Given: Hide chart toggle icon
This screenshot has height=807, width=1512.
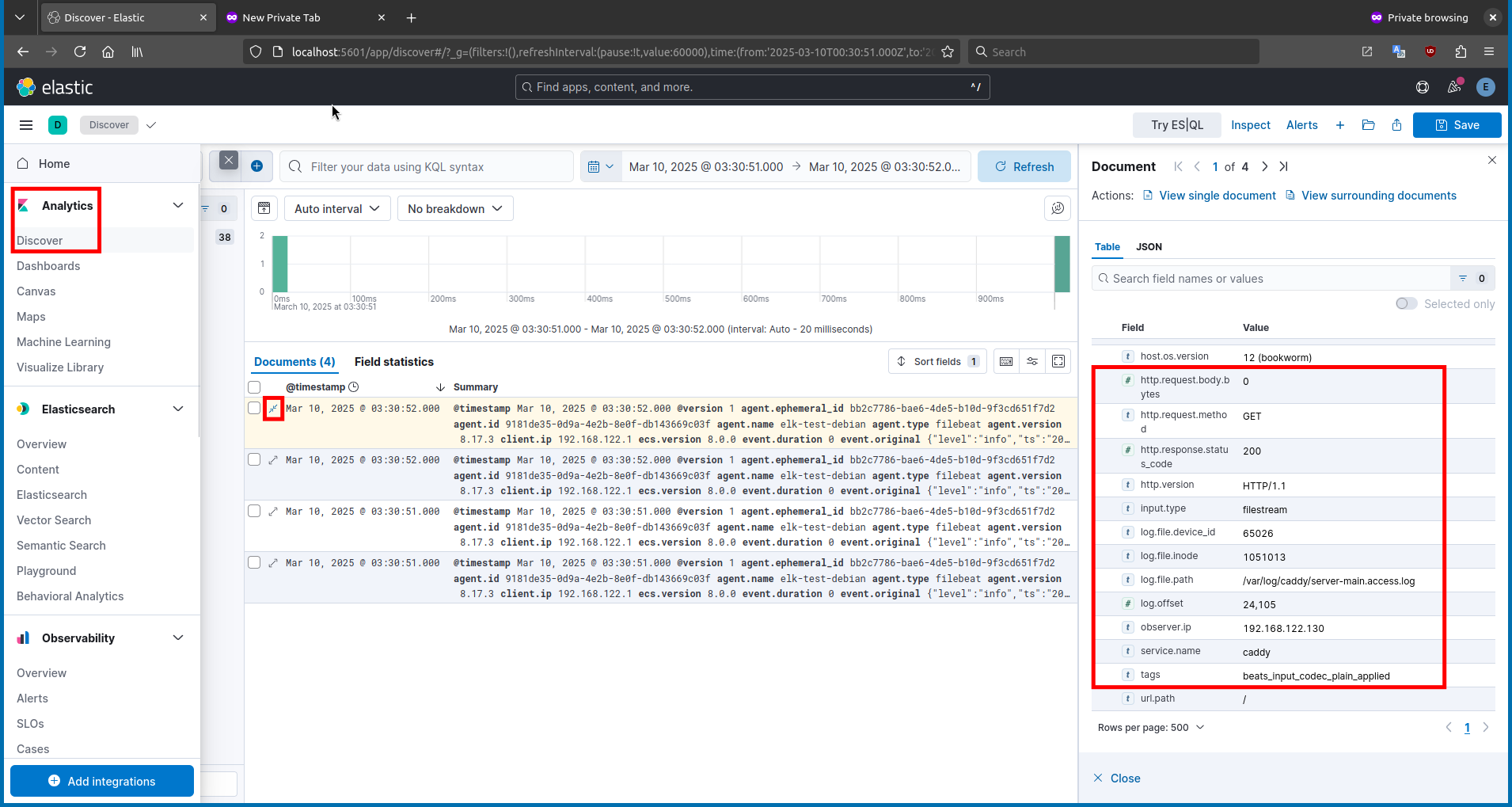Looking at the screenshot, I should 264,208.
